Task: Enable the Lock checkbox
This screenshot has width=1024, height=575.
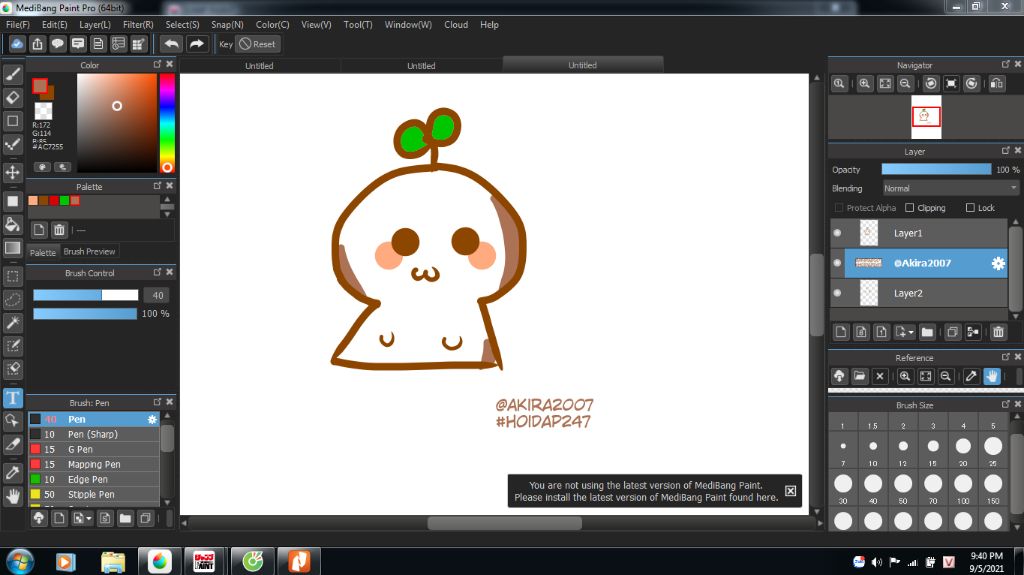Action: pos(970,208)
